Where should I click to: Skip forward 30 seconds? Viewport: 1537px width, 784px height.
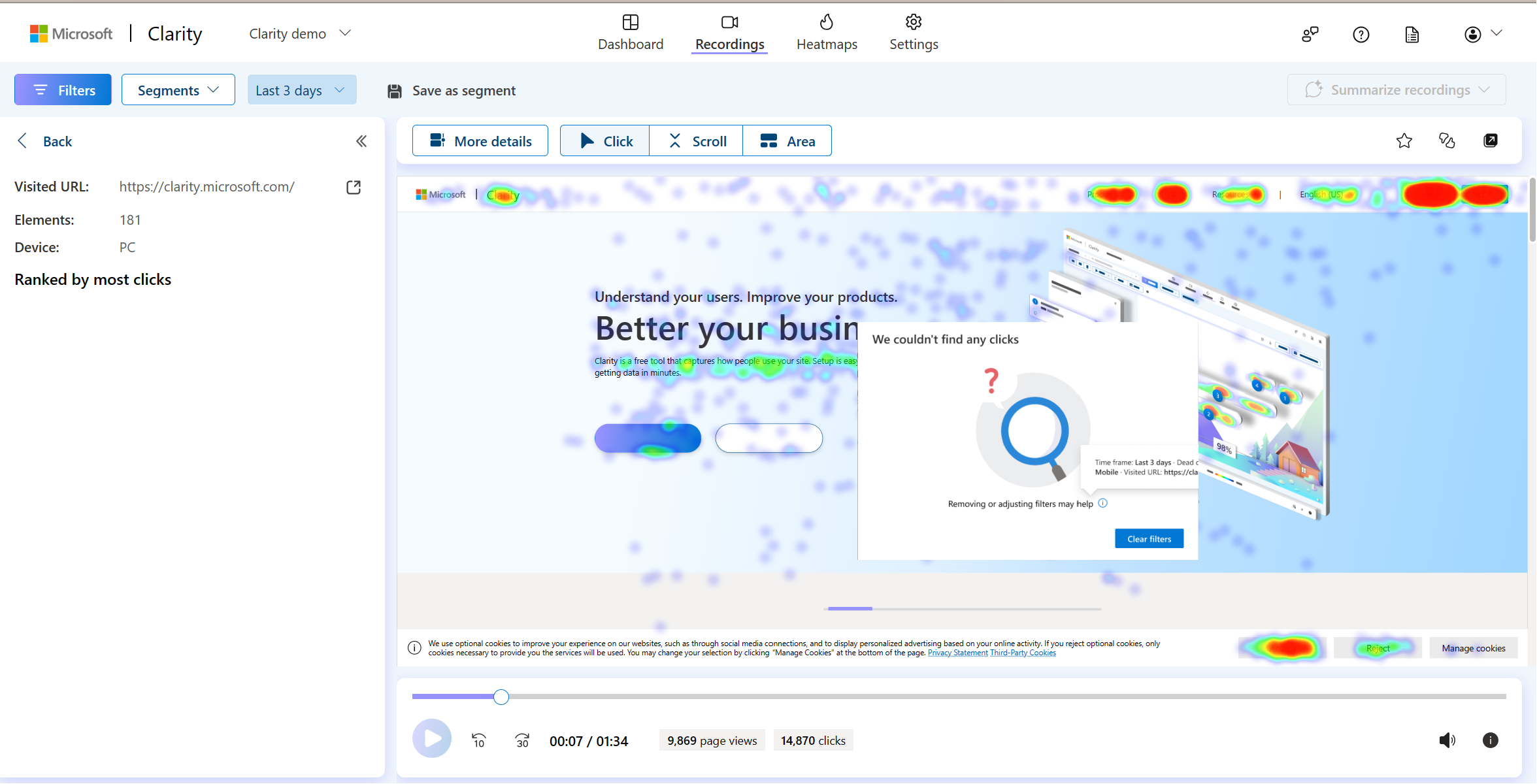(522, 740)
